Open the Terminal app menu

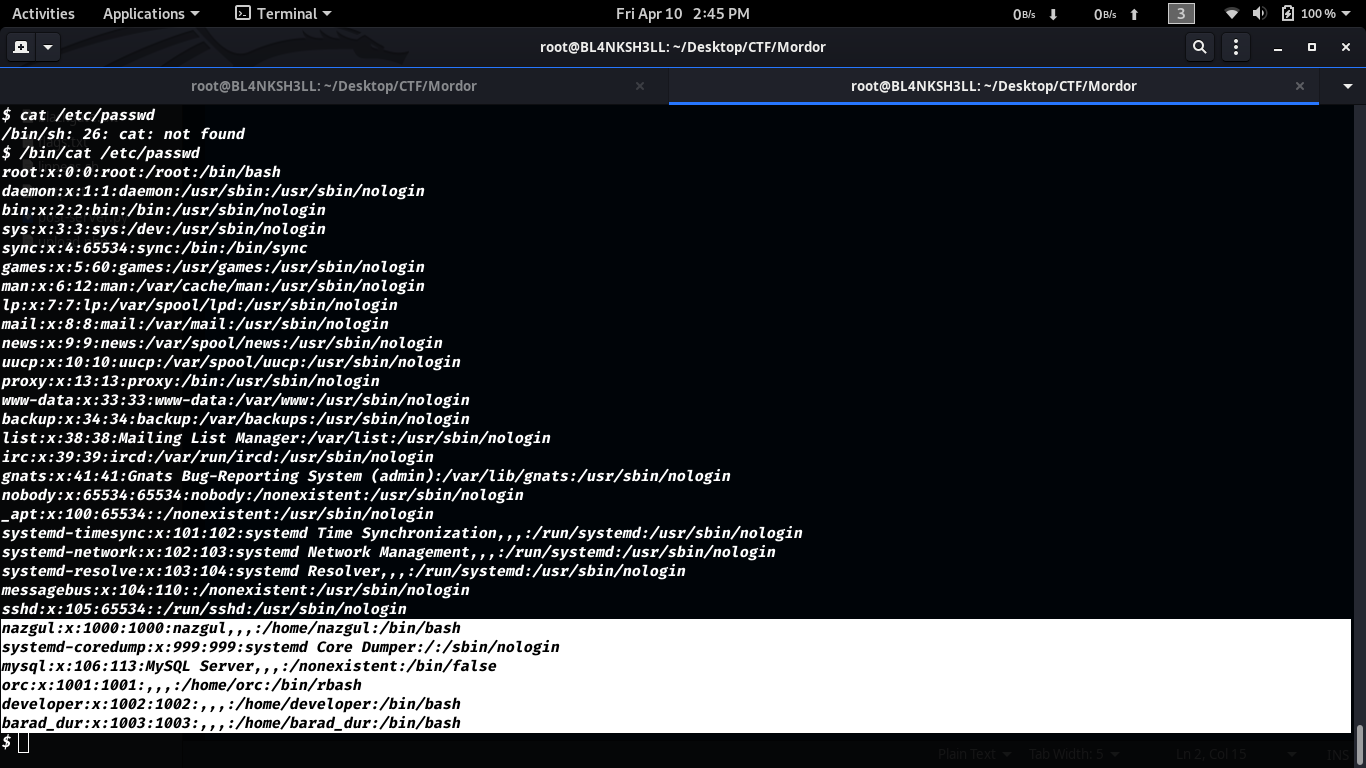283,14
